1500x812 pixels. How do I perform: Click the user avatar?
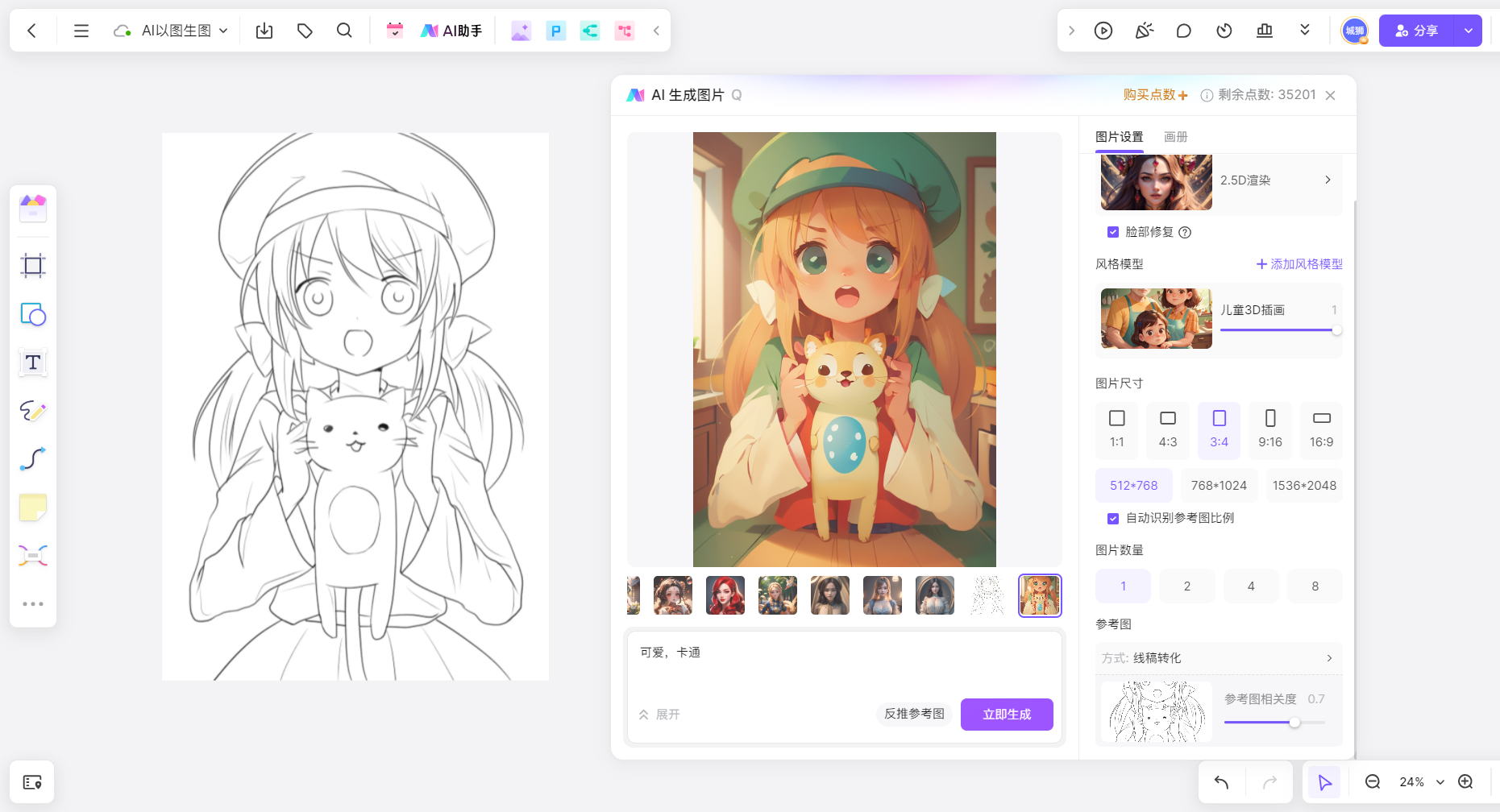[x=1355, y=31]
